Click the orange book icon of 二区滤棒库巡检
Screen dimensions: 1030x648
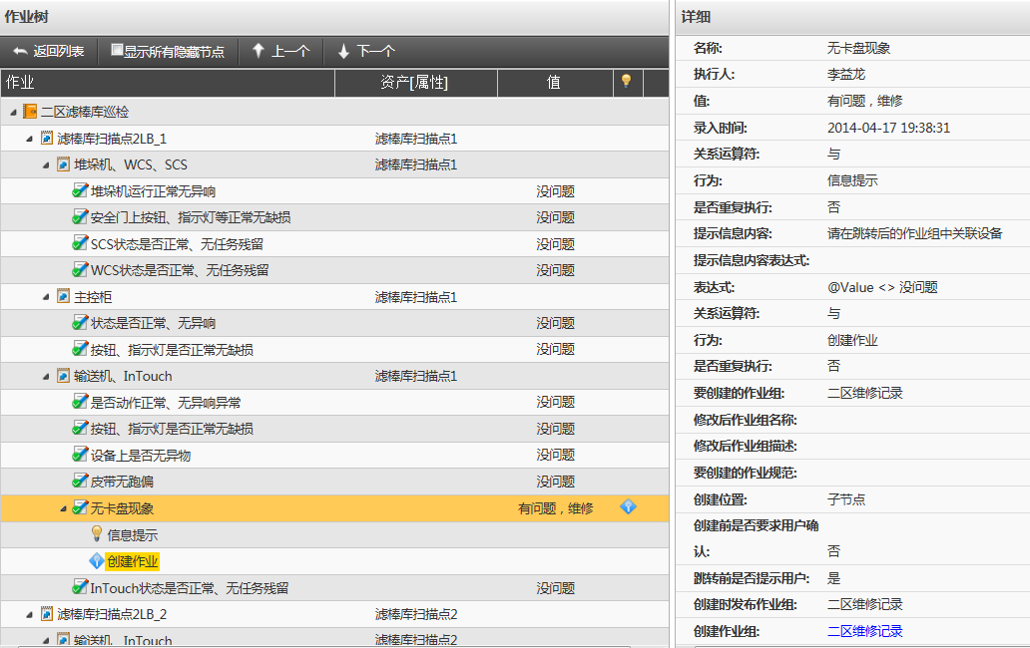(29, 112)
